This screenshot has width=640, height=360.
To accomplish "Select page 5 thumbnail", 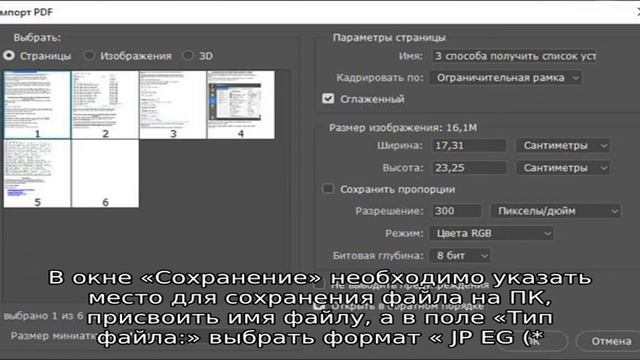I will click(x=37, y=173).
